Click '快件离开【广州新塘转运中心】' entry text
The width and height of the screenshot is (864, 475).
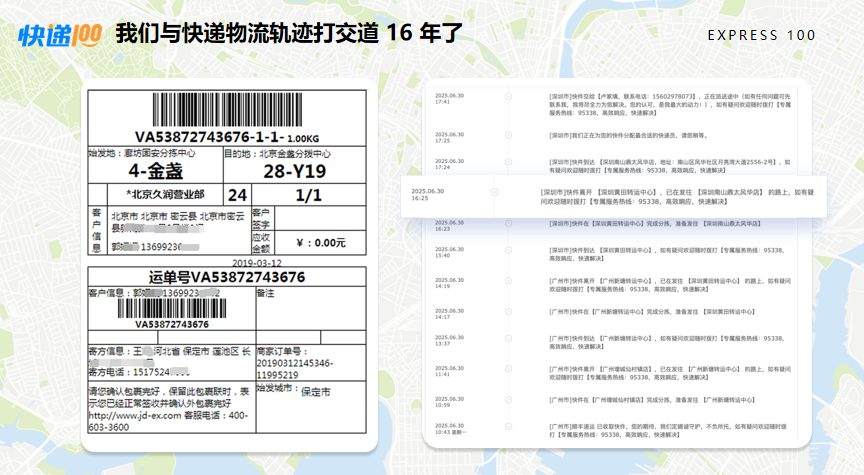tap(669, 285)
